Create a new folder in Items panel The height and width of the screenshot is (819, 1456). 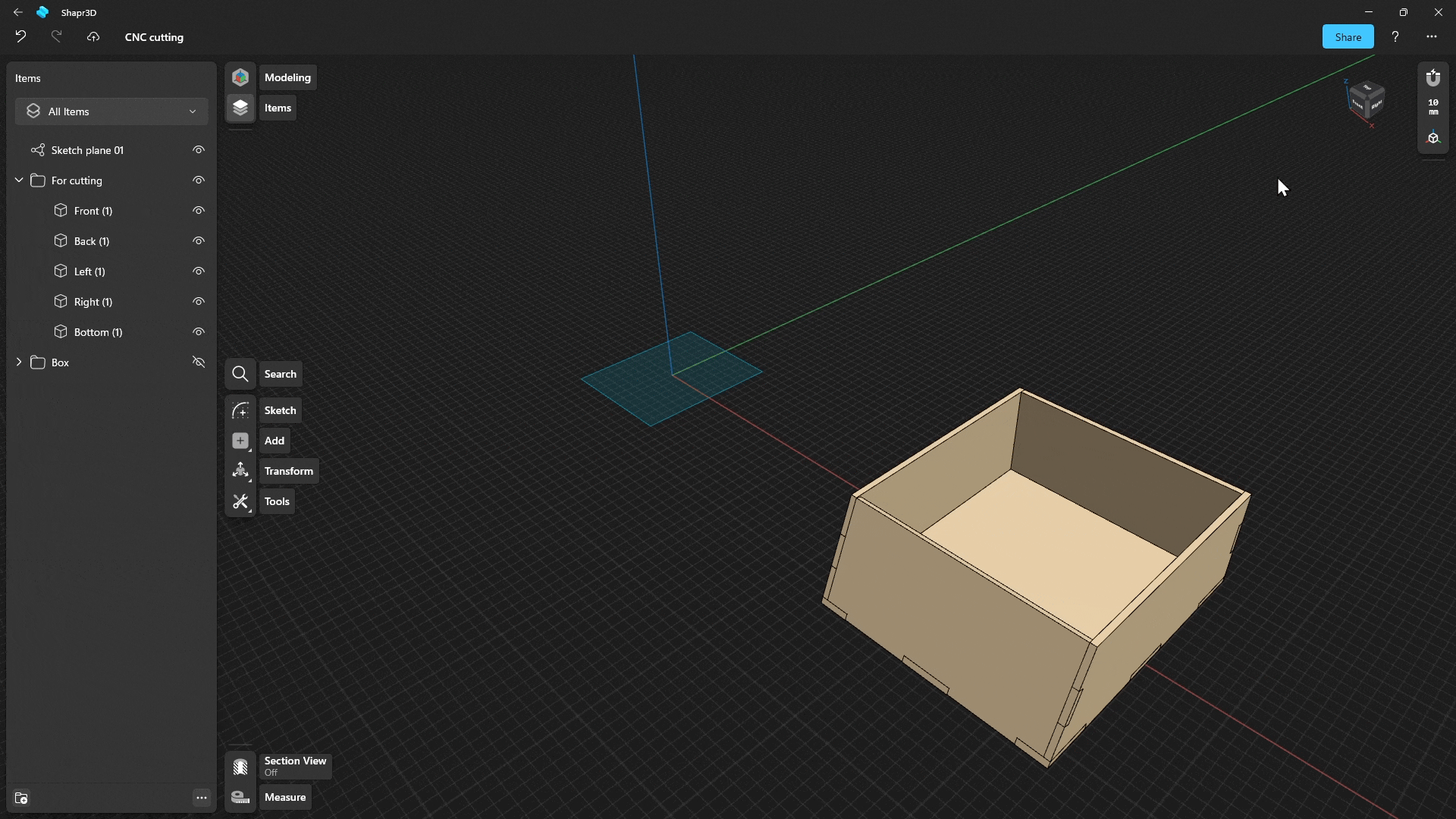(x=21, y=798)
